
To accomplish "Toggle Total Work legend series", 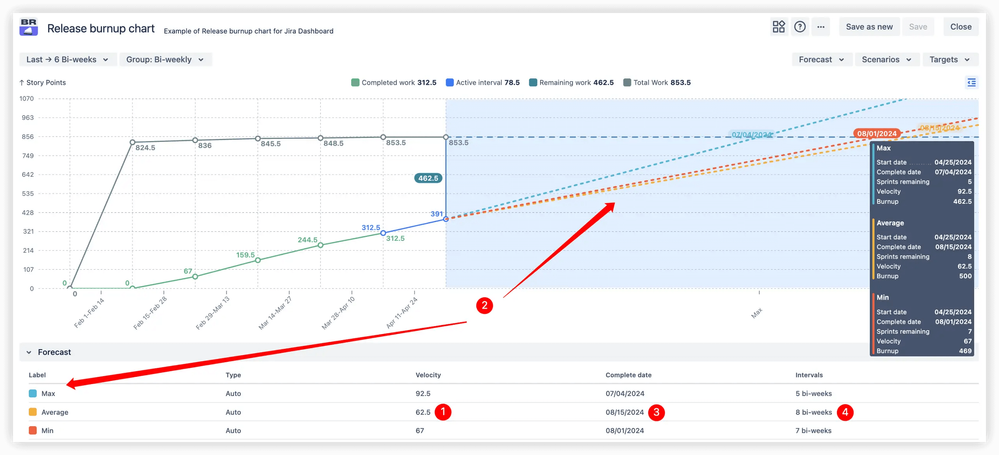I will (x=663, y=83).
